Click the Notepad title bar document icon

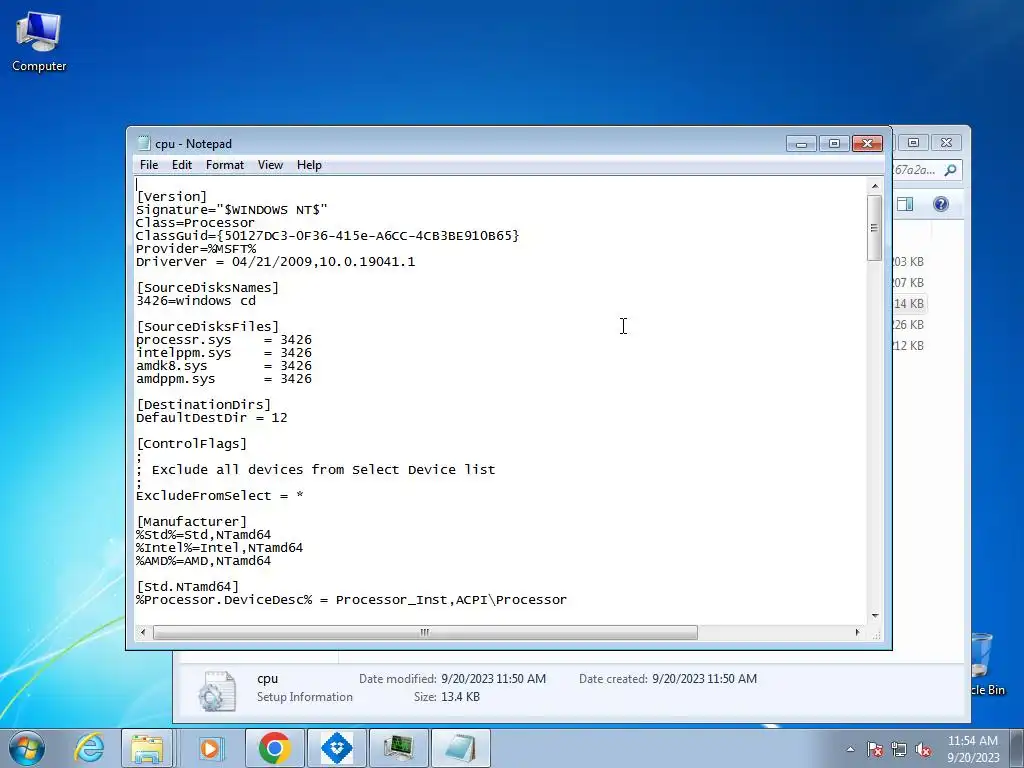pos(144,143)
